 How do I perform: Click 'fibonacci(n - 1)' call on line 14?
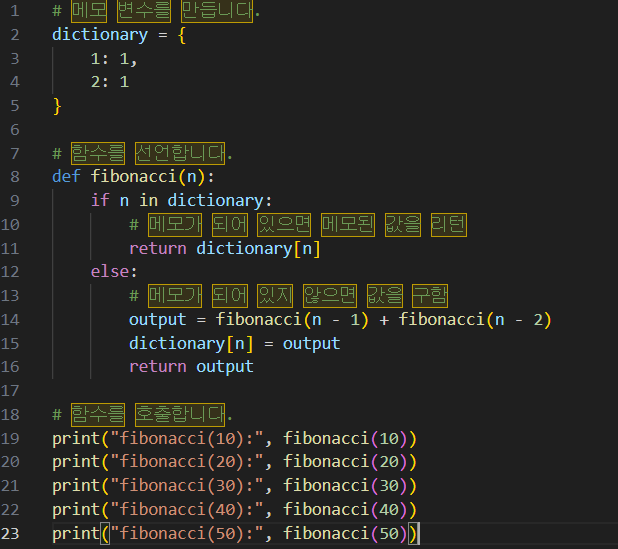292,320
